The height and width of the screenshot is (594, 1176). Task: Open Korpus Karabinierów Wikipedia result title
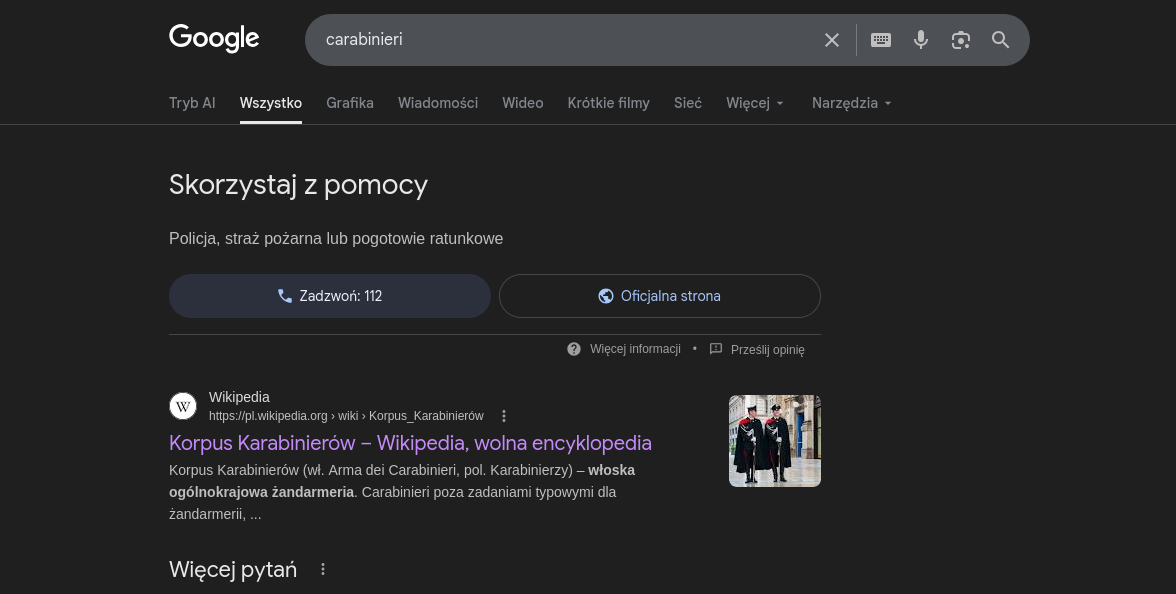point(410,442)
